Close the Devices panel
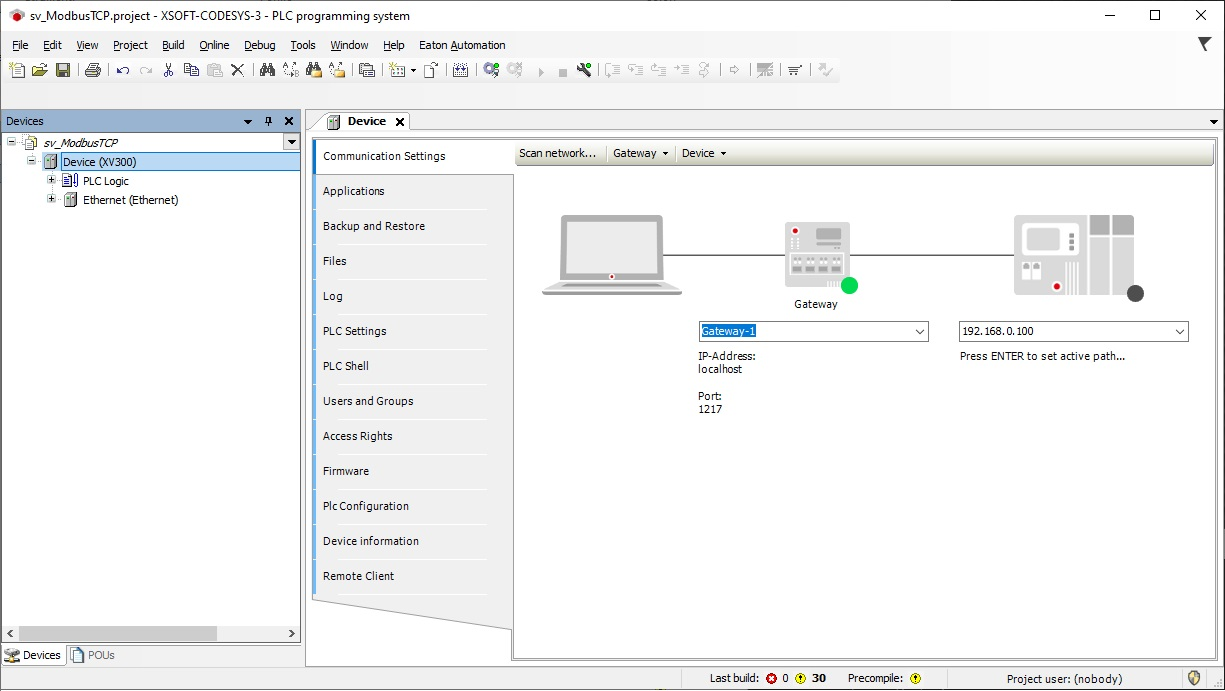 289,121
